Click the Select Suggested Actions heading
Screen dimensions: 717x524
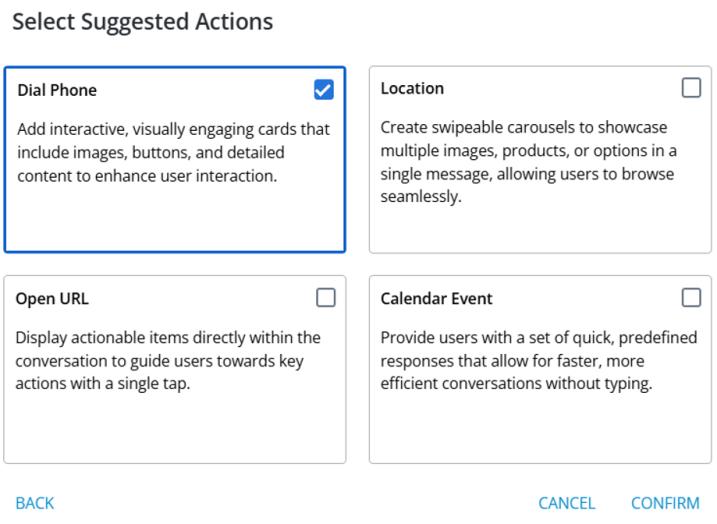[142, 21]
